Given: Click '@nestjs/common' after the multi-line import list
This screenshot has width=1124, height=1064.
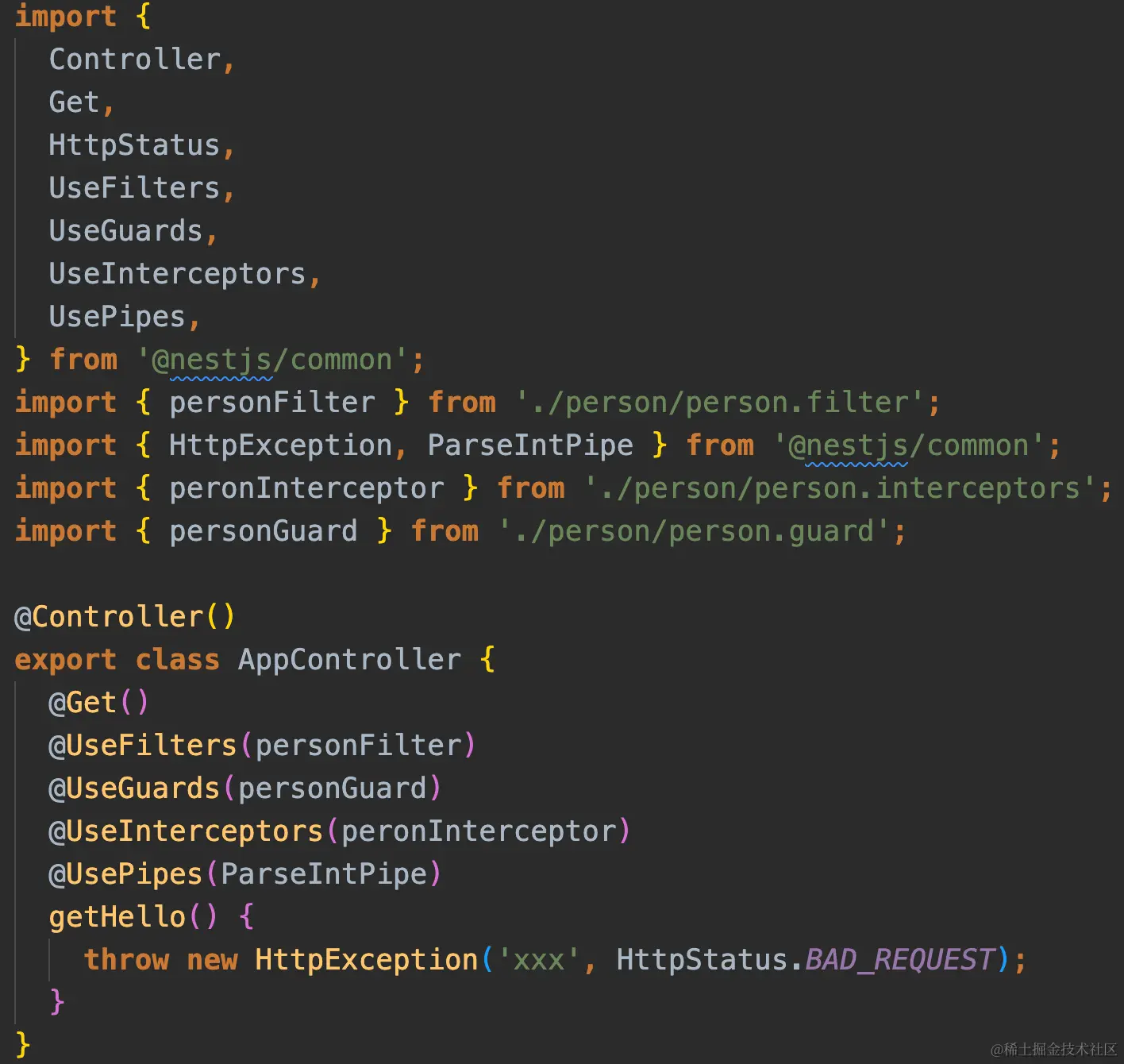Looking at the screenshot, I should point(271,360).
